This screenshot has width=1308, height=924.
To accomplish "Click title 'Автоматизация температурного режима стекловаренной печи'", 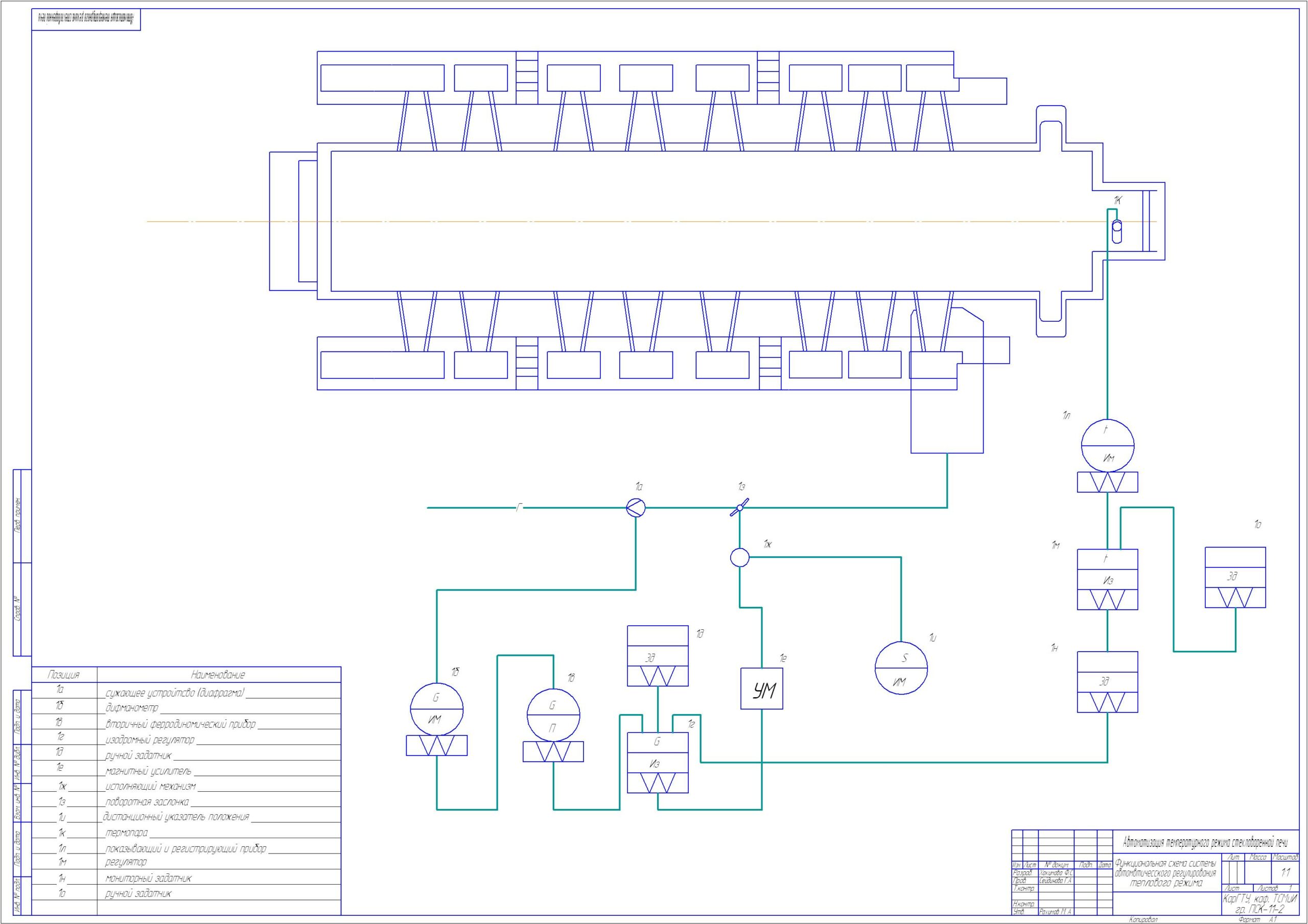I will point(1205,843).
